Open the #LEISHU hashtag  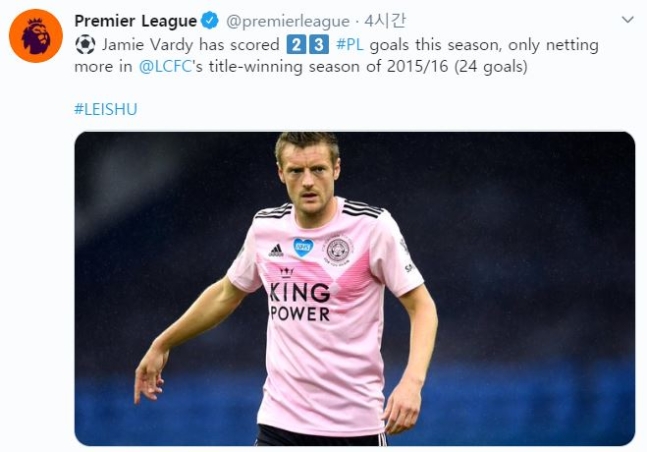[x=106, y=109]
